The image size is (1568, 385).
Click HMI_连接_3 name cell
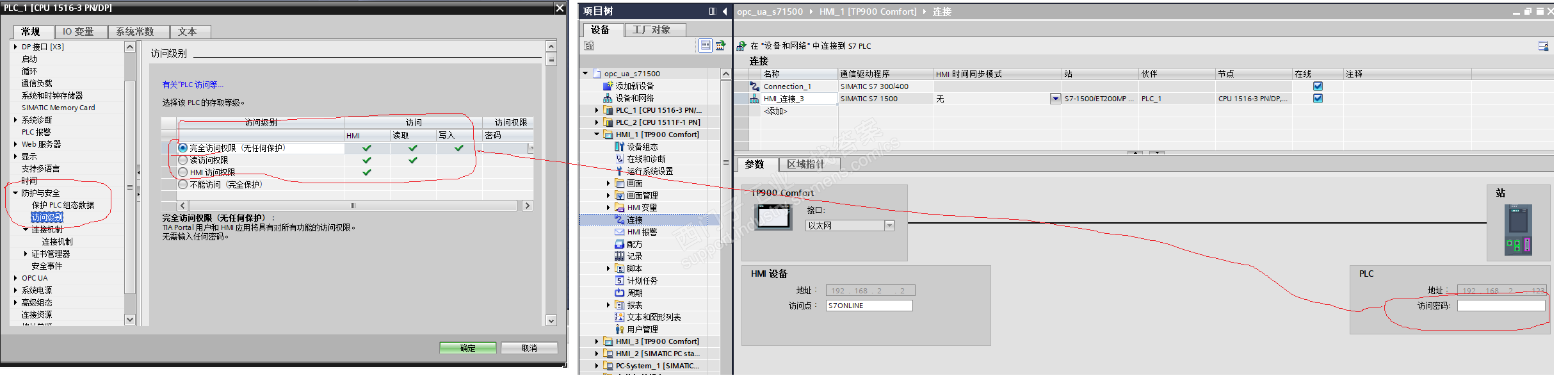(798, 99)
